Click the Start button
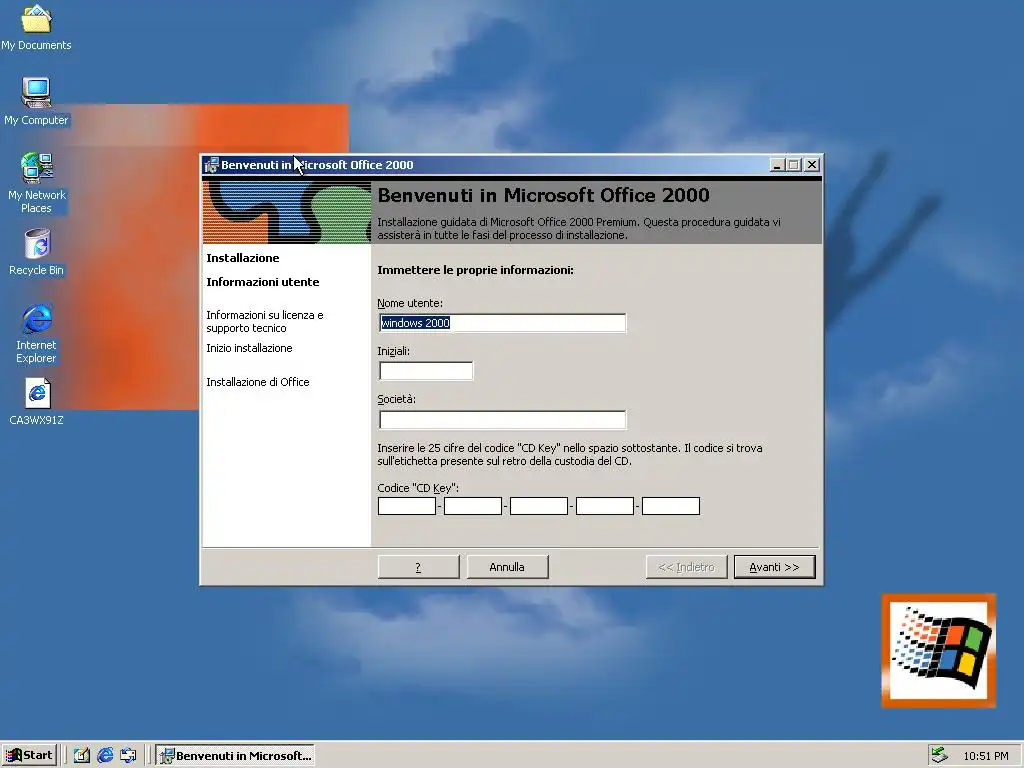Screen dimensions: 1024x768 tap(29, 756)
